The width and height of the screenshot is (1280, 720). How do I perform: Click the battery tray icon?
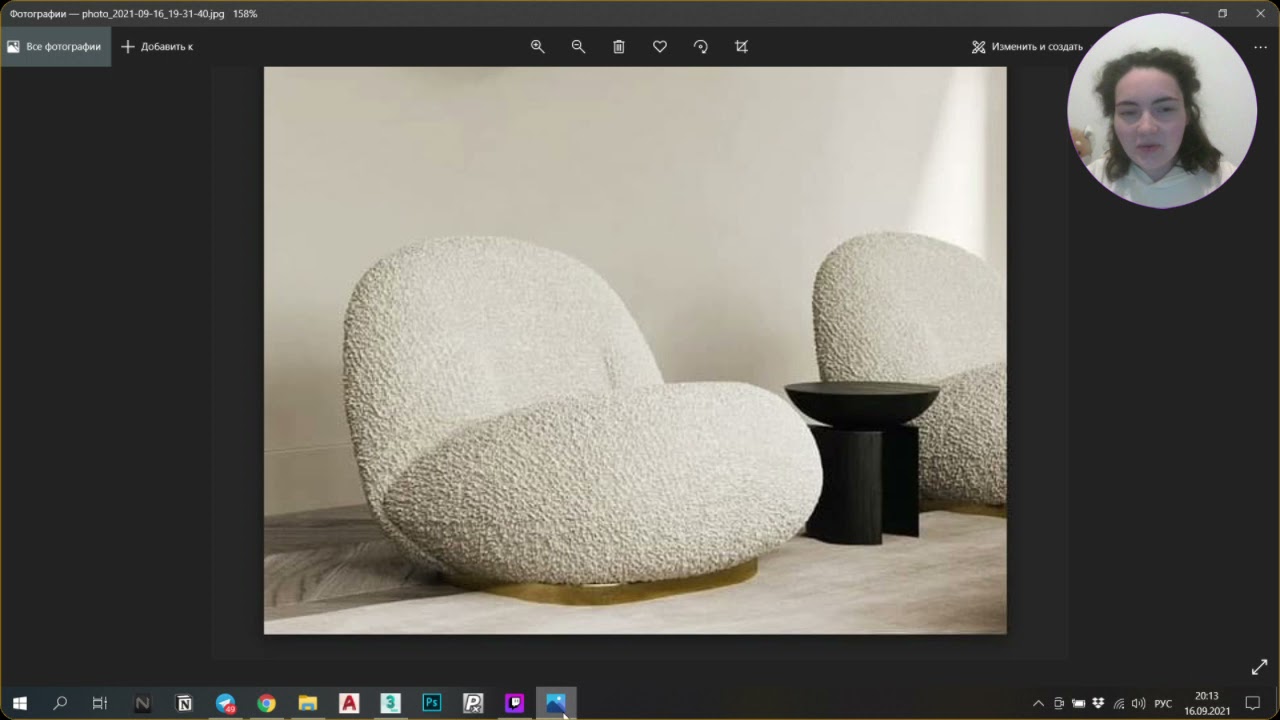(x=1078, y=703)
